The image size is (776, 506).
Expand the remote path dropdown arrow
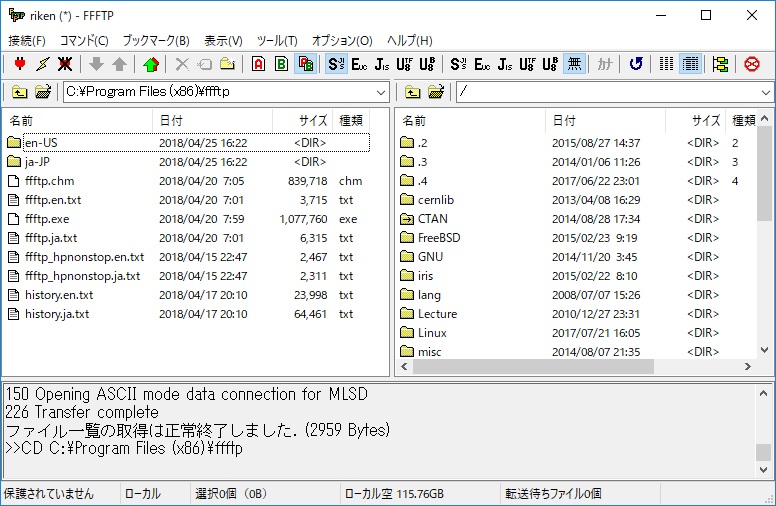765,92
